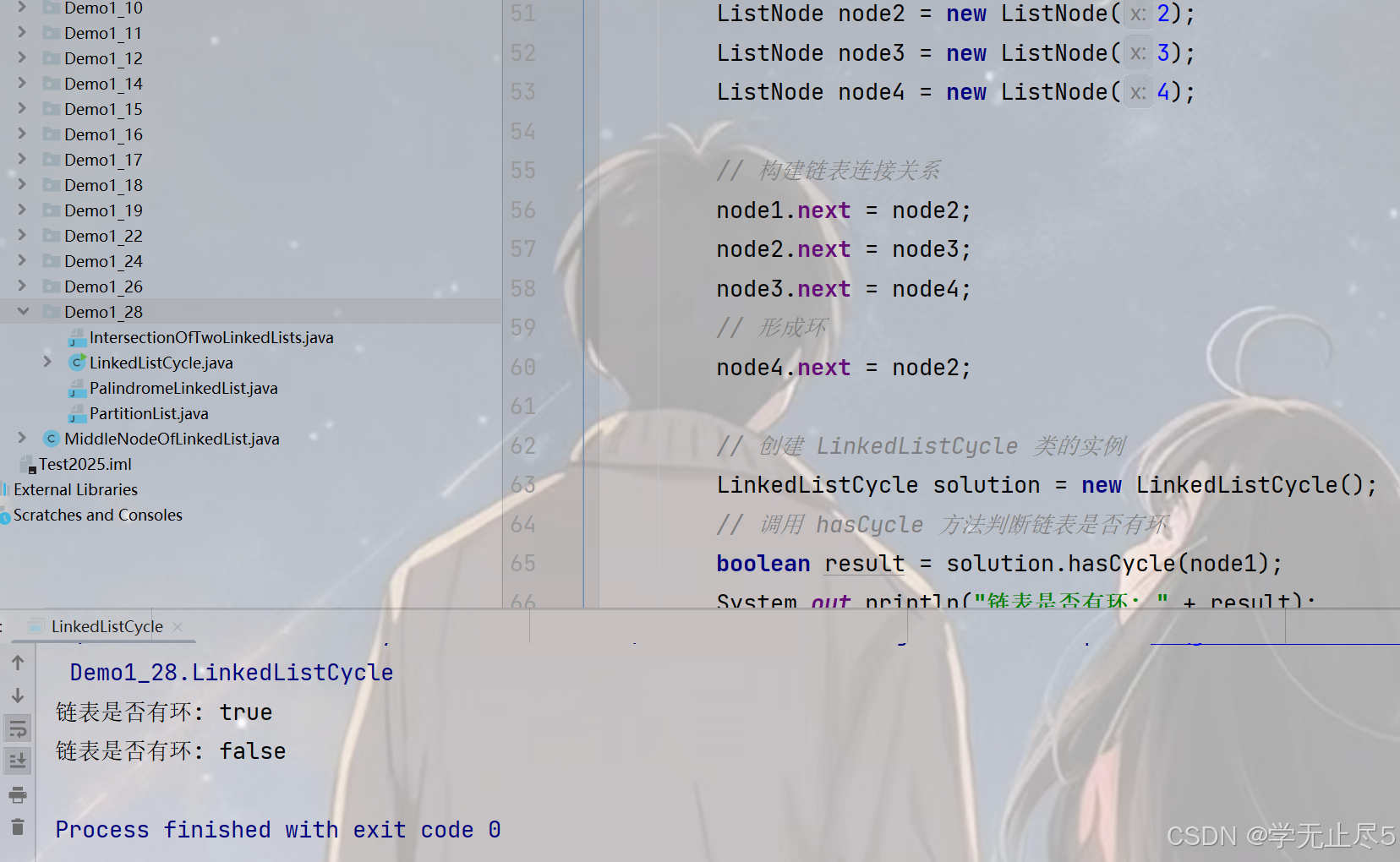Click the scroll down arrow in run console
The image size is (1400, 862).
[18, 696]
